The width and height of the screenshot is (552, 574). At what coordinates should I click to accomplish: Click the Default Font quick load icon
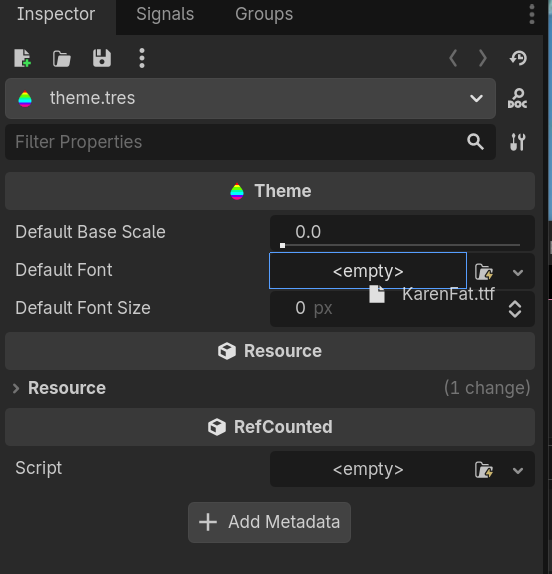pos(484,272)
